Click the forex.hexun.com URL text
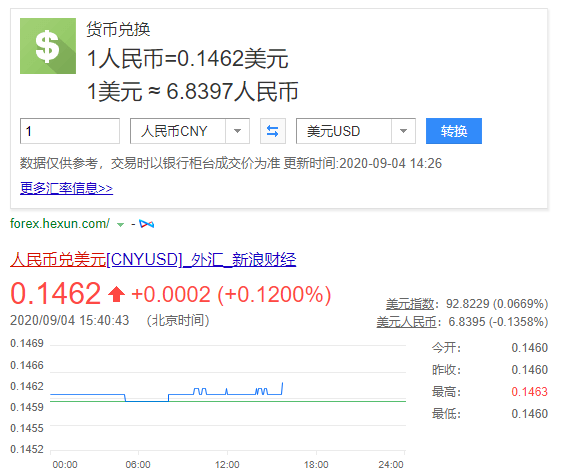 (x=60, y=223)
